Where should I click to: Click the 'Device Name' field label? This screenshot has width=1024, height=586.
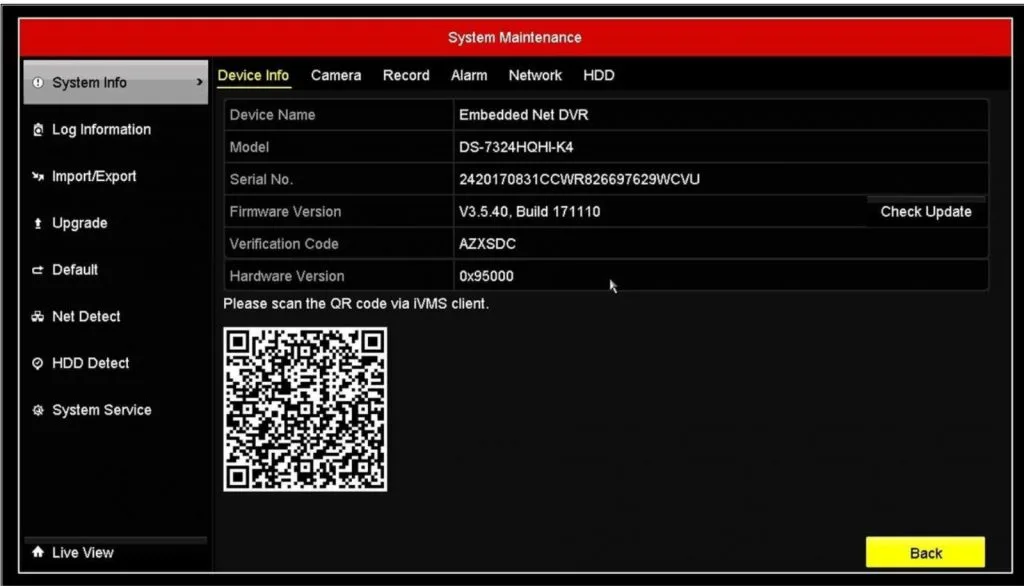click(272, 115)
